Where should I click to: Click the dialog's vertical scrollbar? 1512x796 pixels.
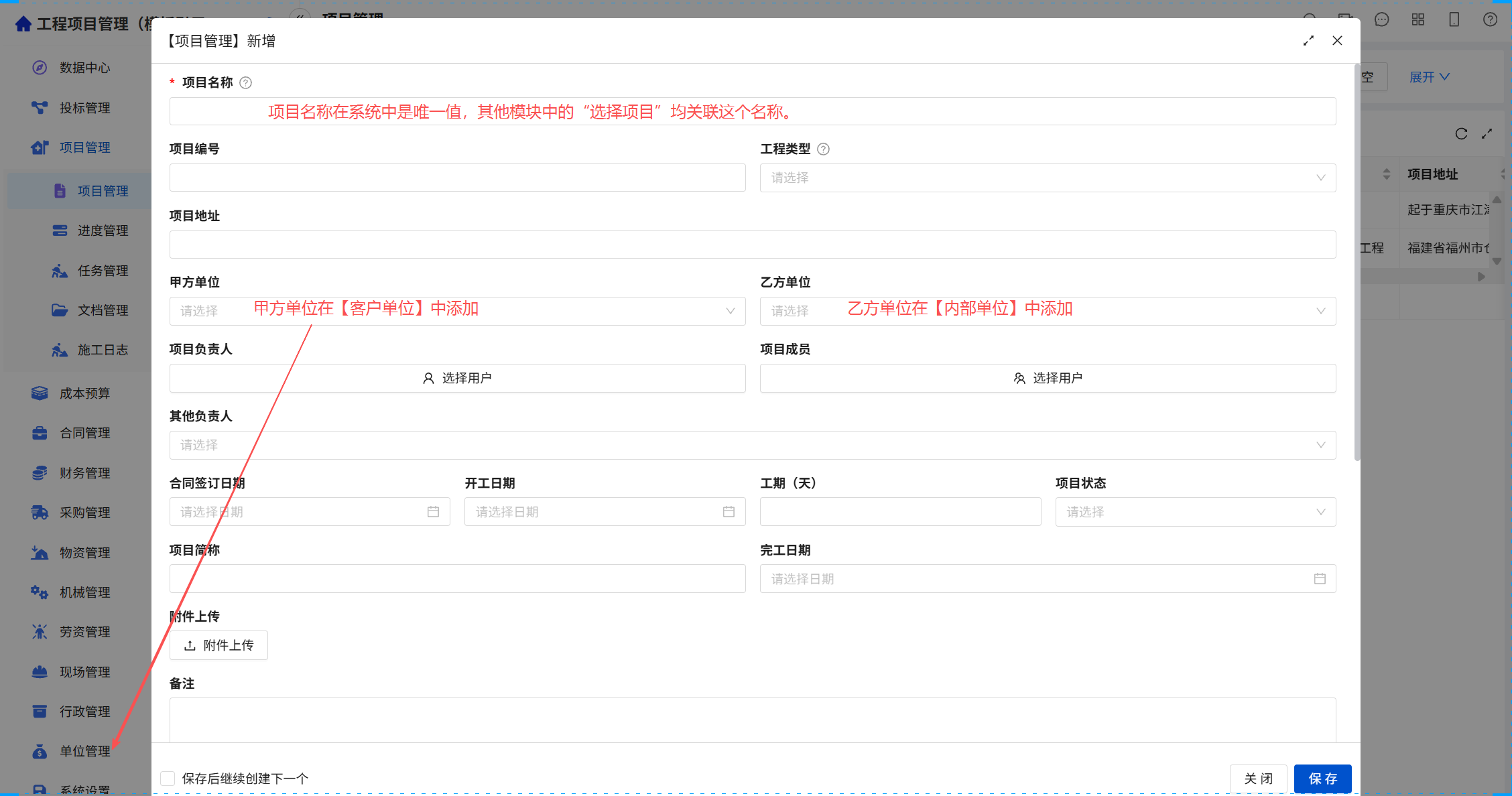pyautogui.click(x=1357, y=263)
